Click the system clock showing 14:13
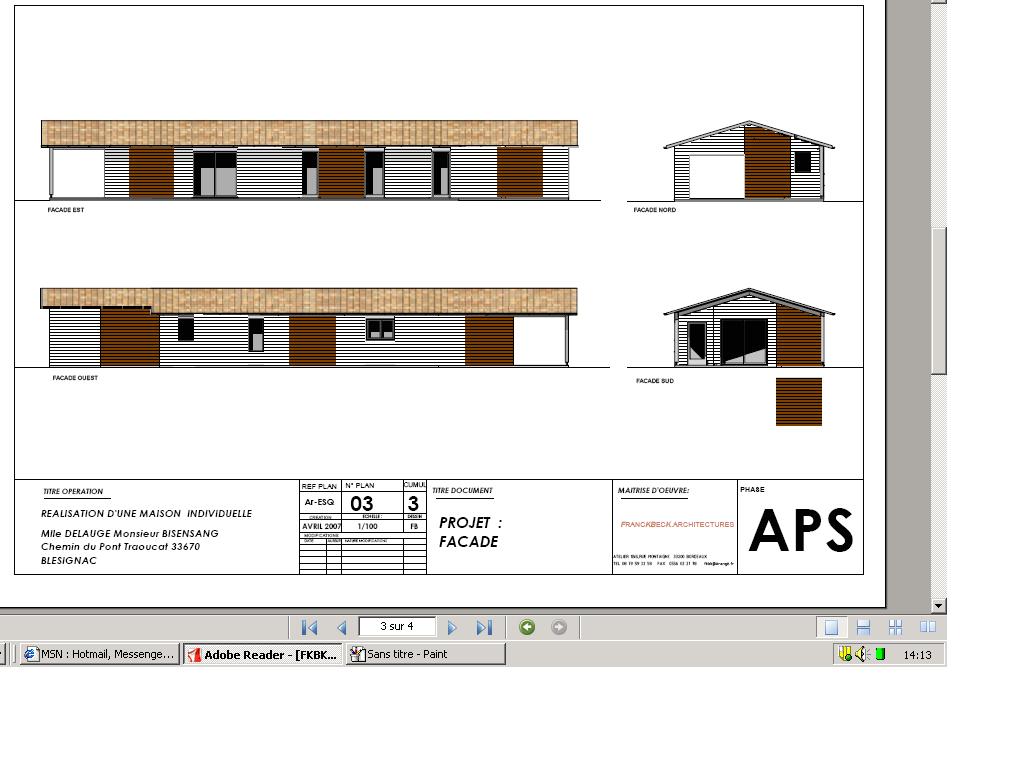 click(917, 654)
